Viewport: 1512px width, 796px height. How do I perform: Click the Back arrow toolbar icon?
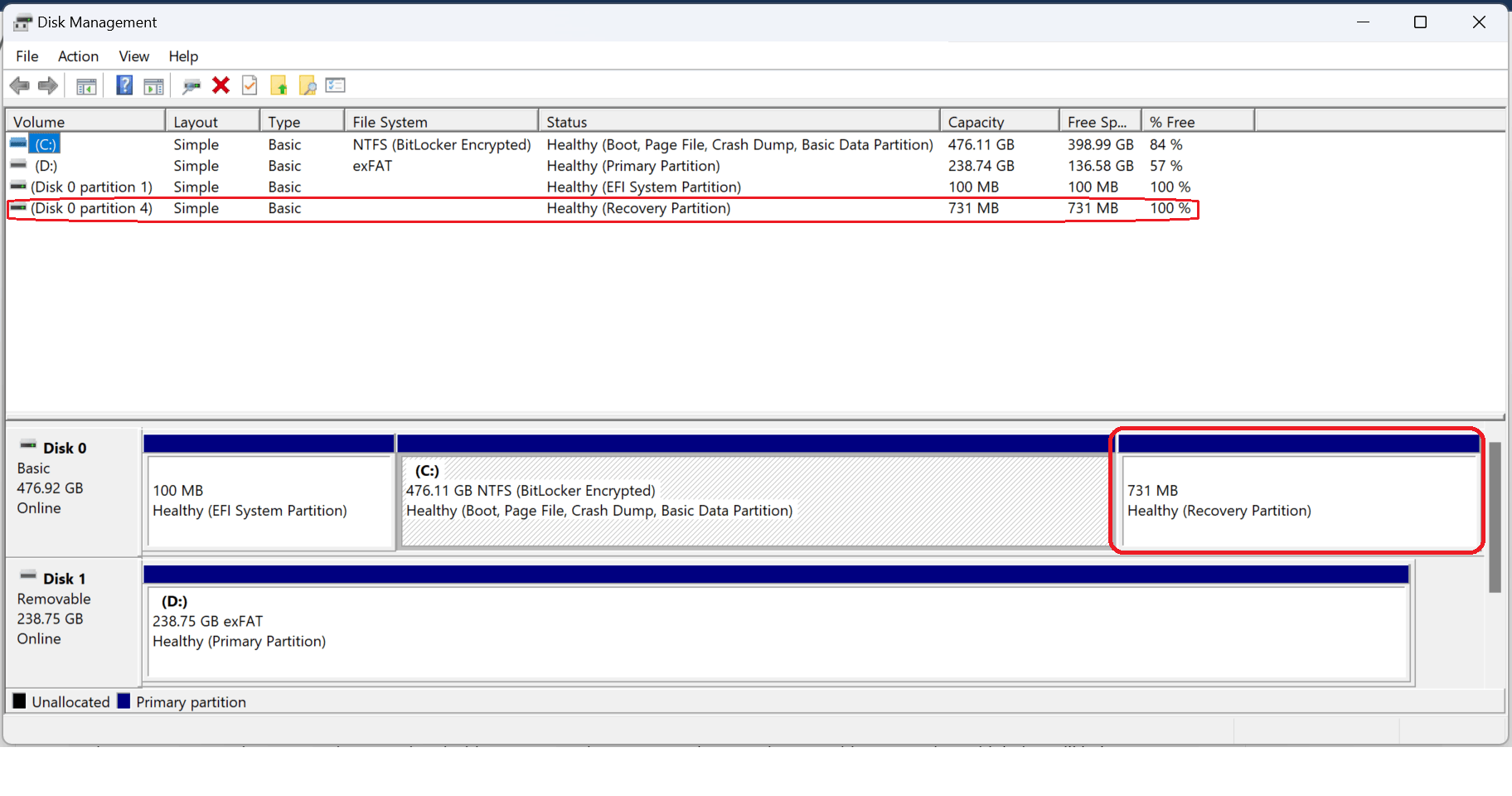(x=20, y=85)
